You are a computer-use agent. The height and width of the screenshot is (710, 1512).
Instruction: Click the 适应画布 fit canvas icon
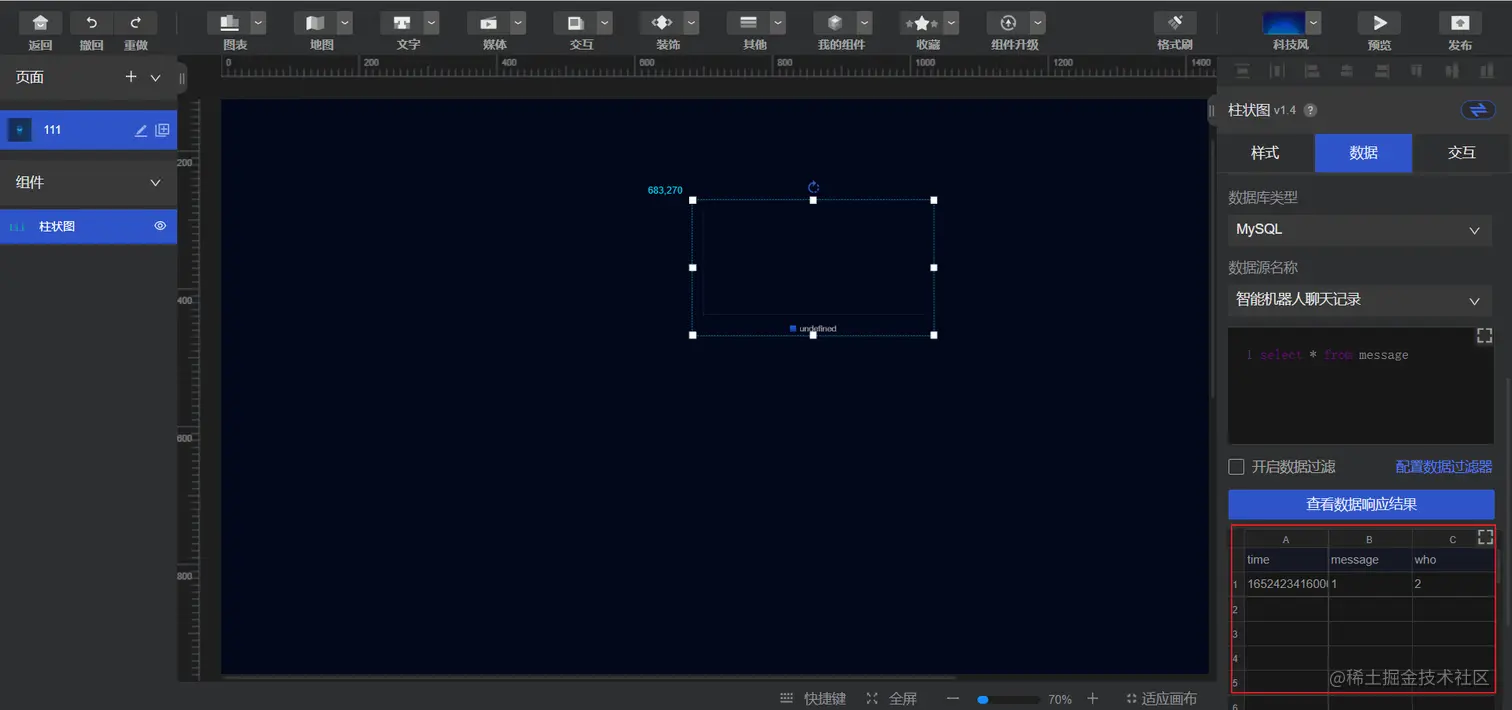1132,698
